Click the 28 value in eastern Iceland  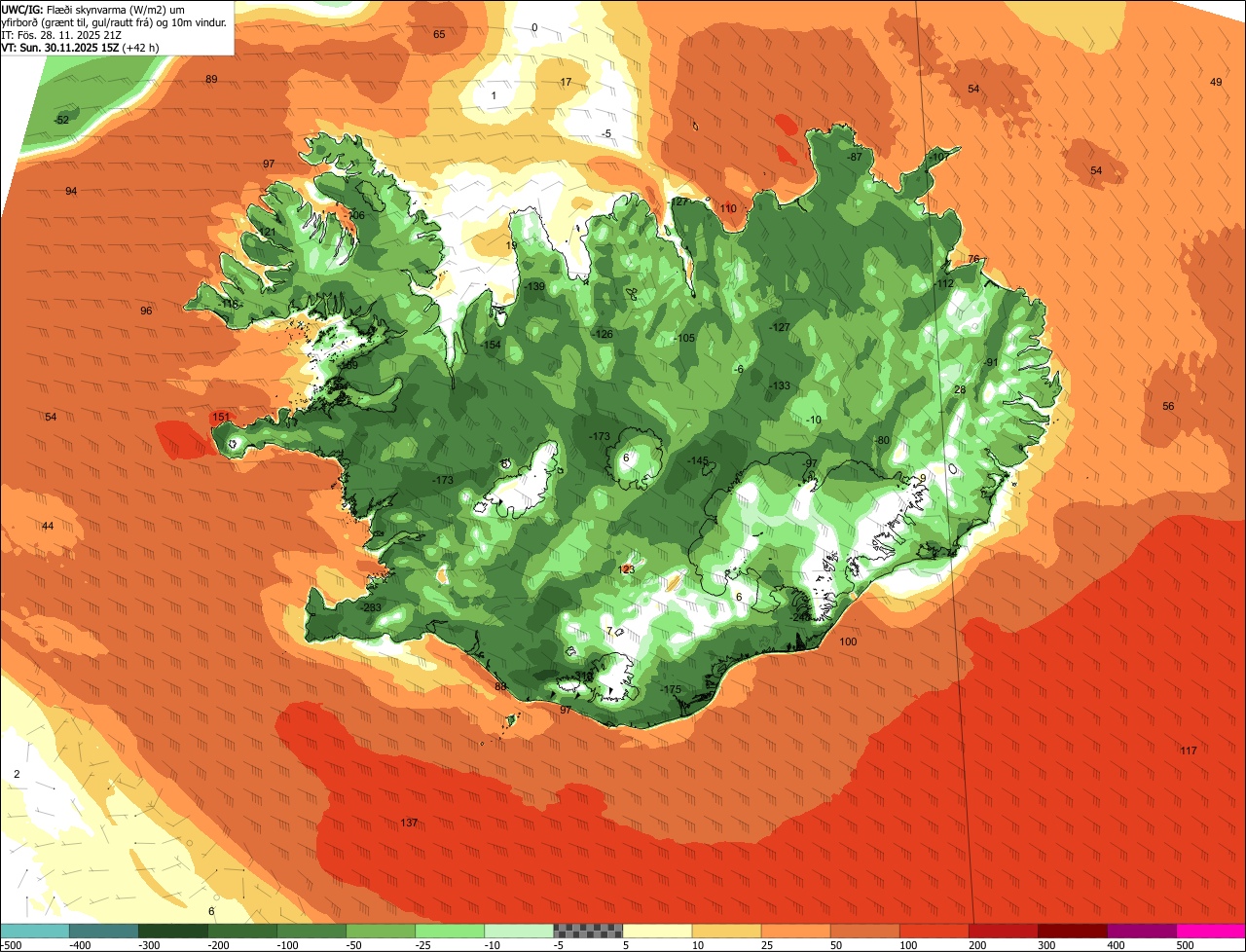click(x=959, y=389)
